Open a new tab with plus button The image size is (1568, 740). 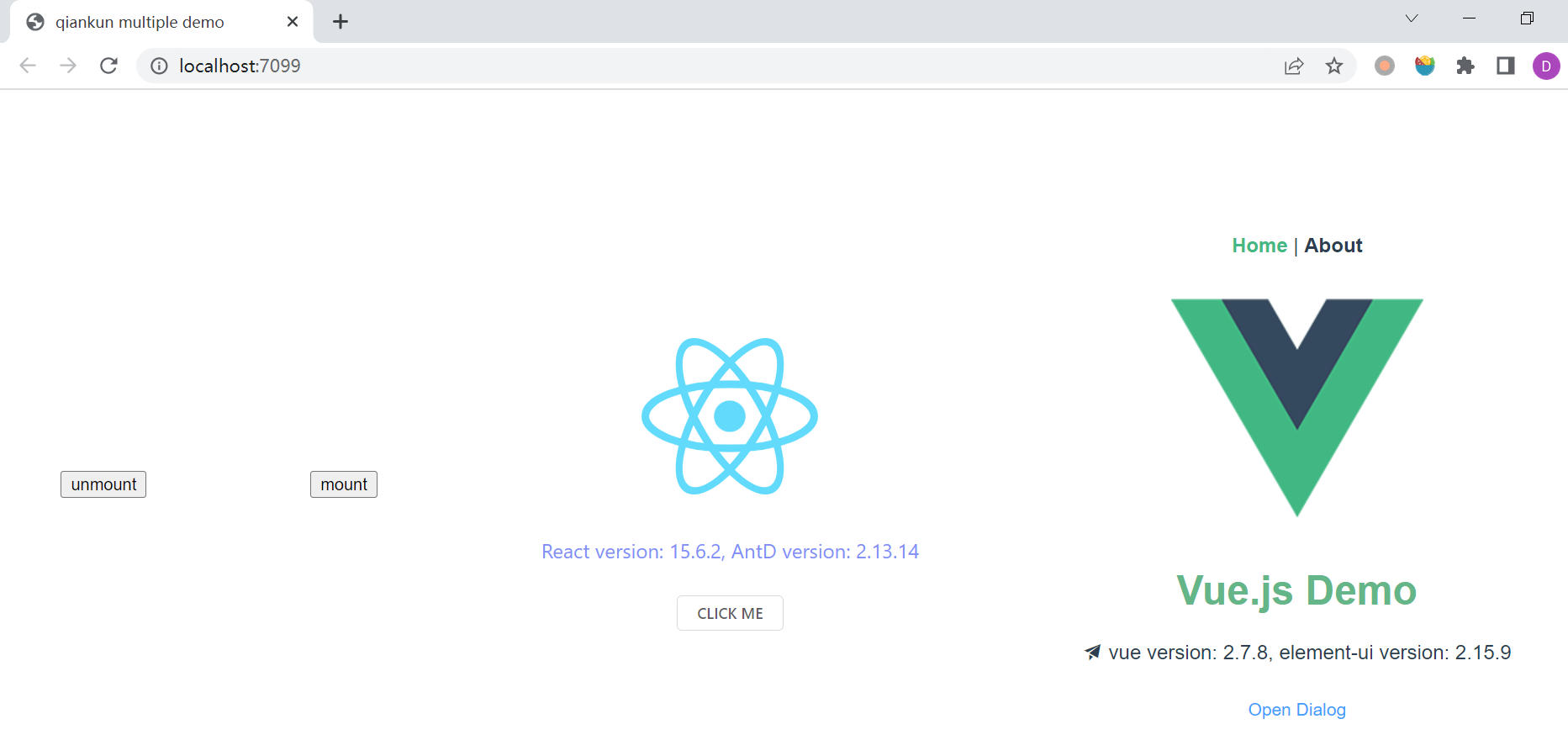coord(341,22)
